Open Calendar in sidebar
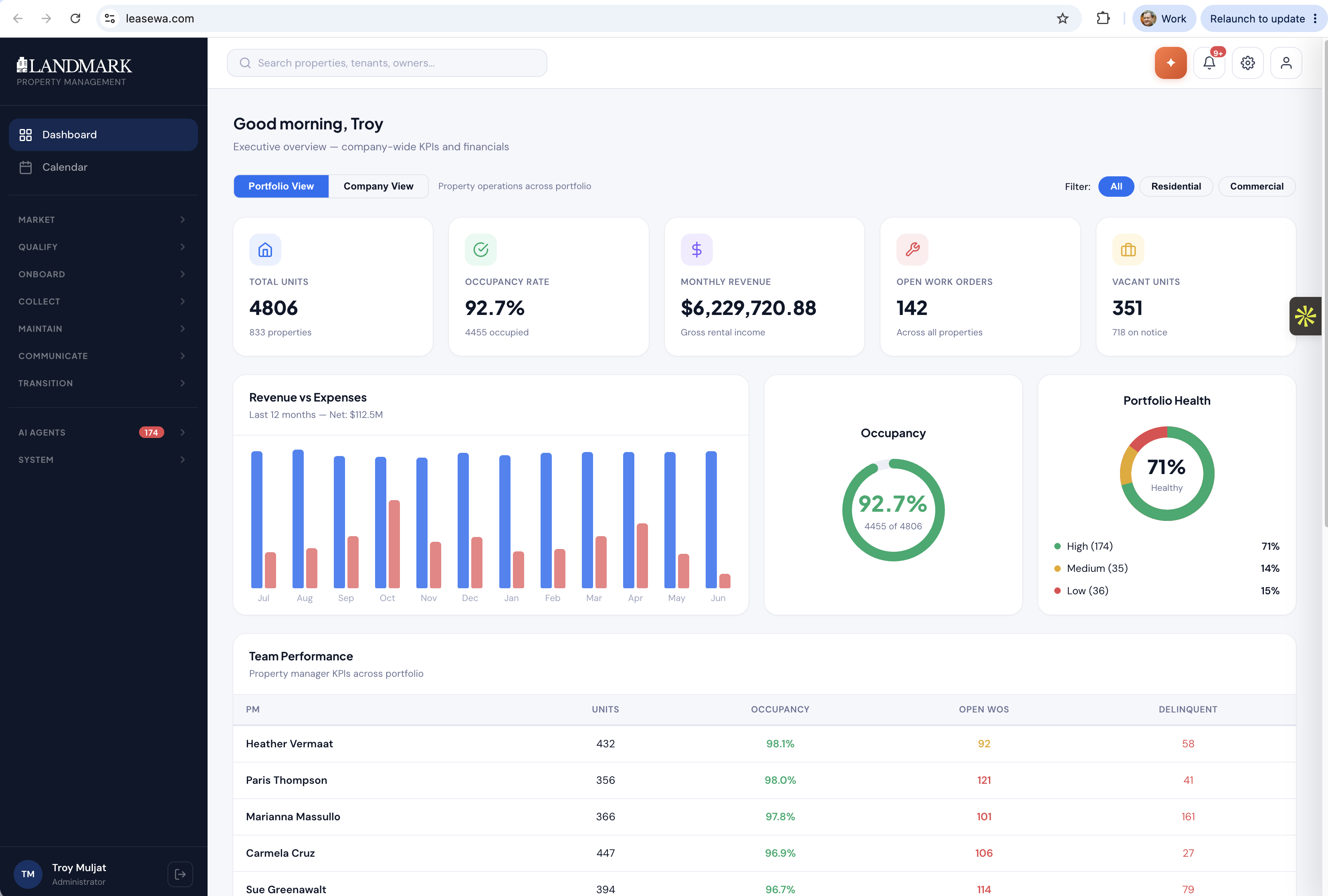Viewport: 1328px width, 896px height. (x=103, y=167)
